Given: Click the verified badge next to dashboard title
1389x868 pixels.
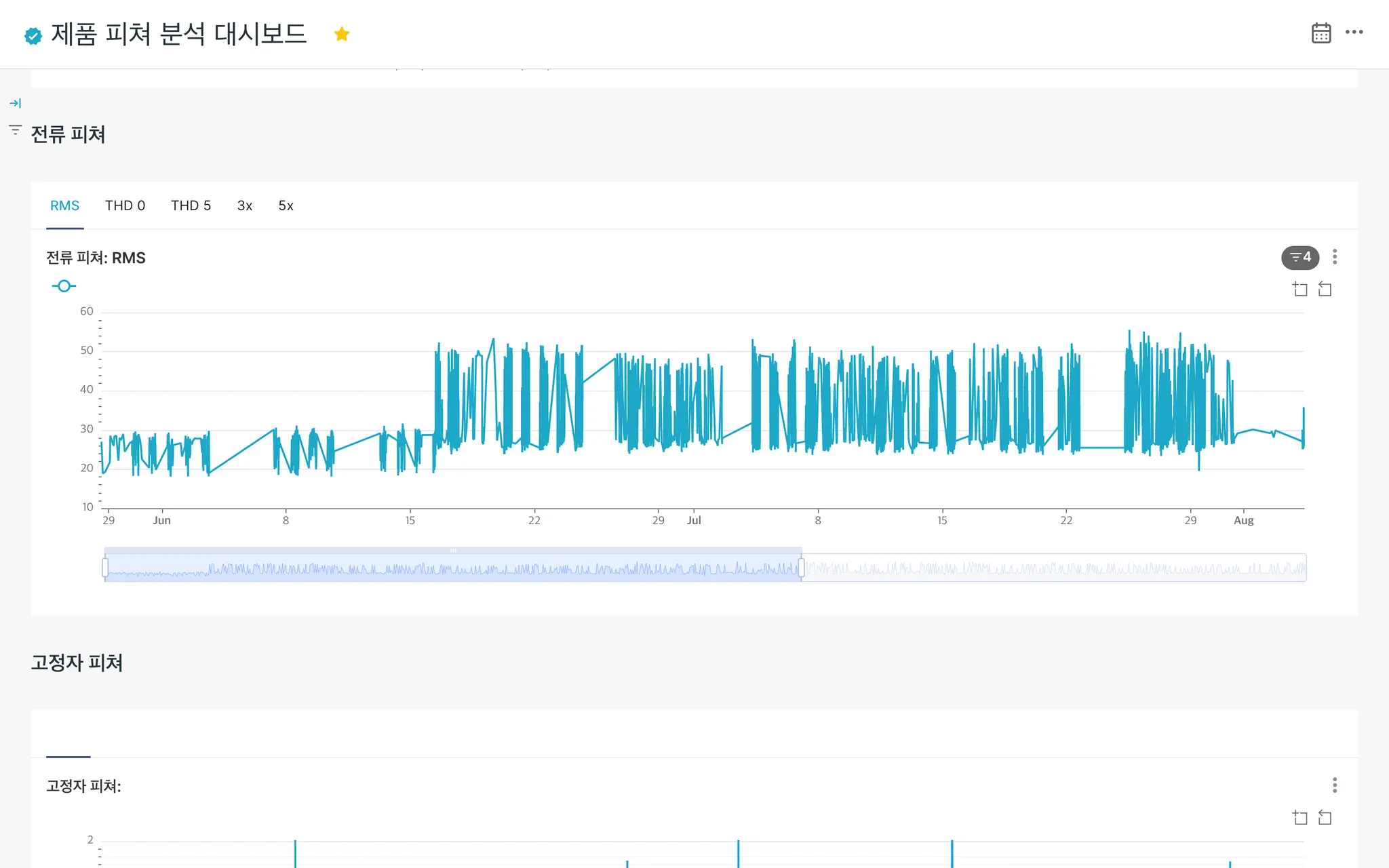Looking at the screenshot, I should 33,35.
